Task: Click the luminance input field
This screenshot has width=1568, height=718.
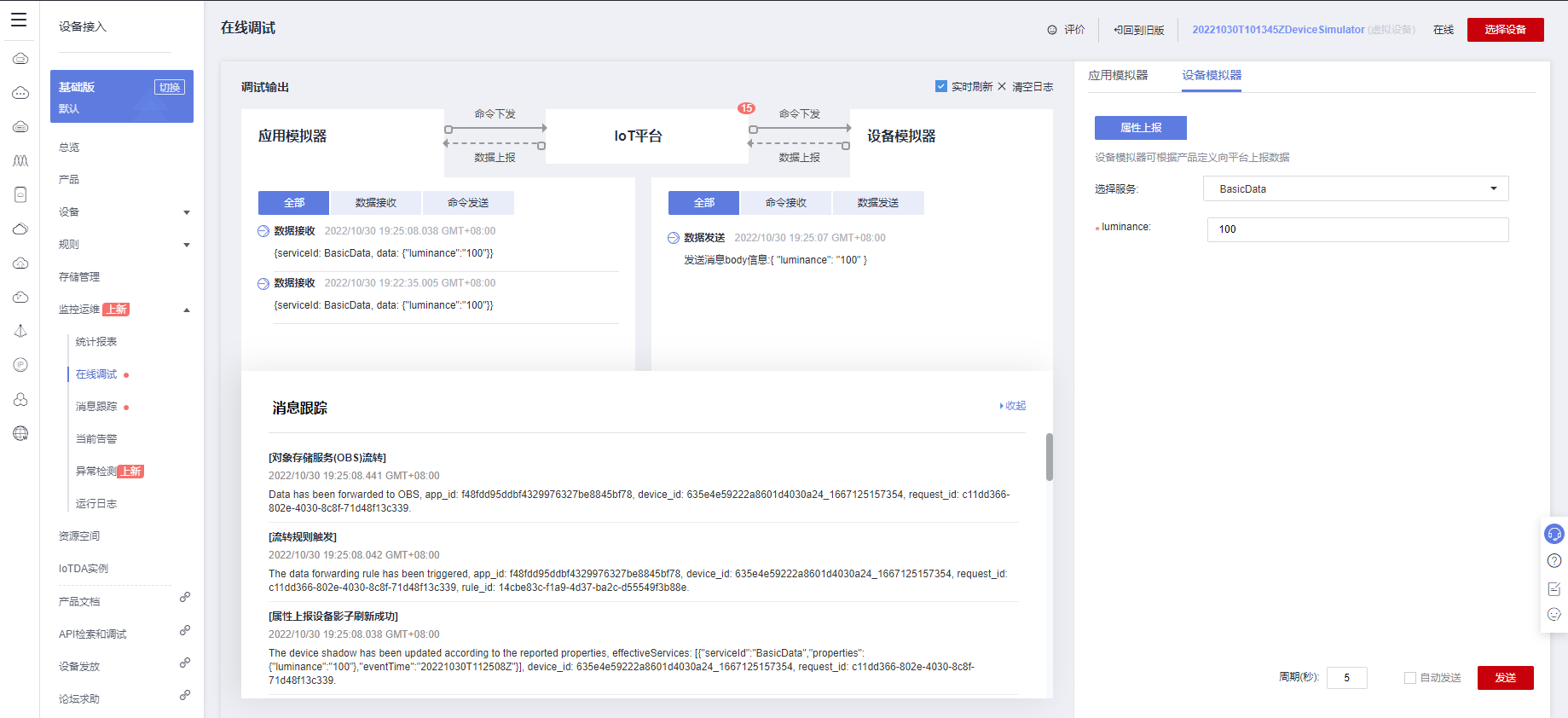Action: click(1357, 229)
